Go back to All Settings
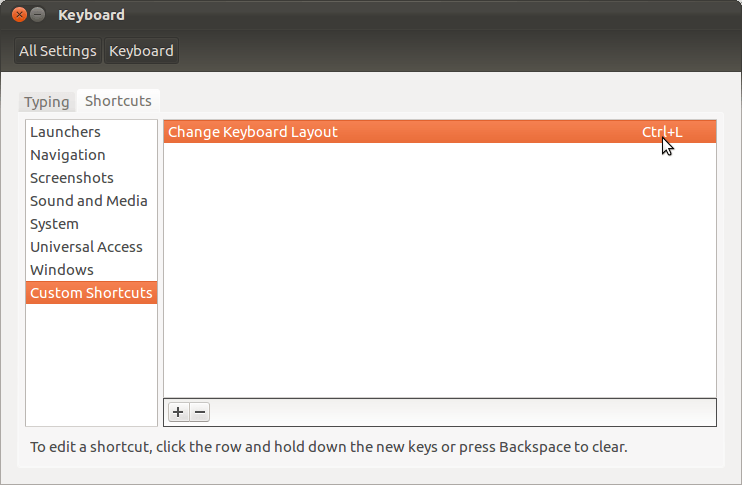Viewport: 742px width, 485px height. coord(58,51)
